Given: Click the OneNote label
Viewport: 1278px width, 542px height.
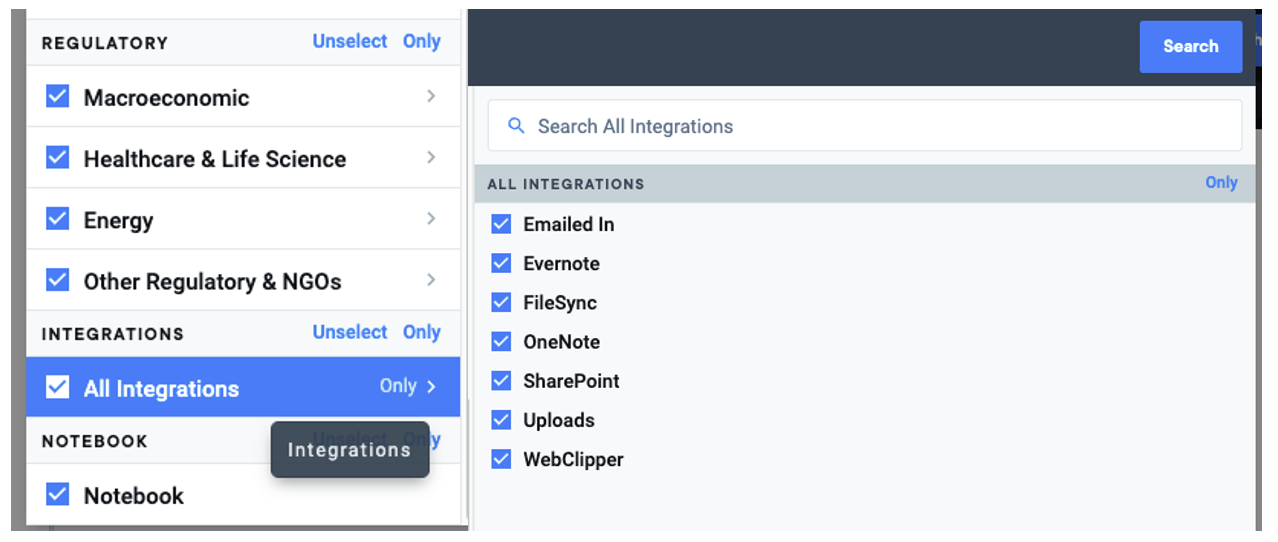Looking at the screenshot, I should (562, 342).
